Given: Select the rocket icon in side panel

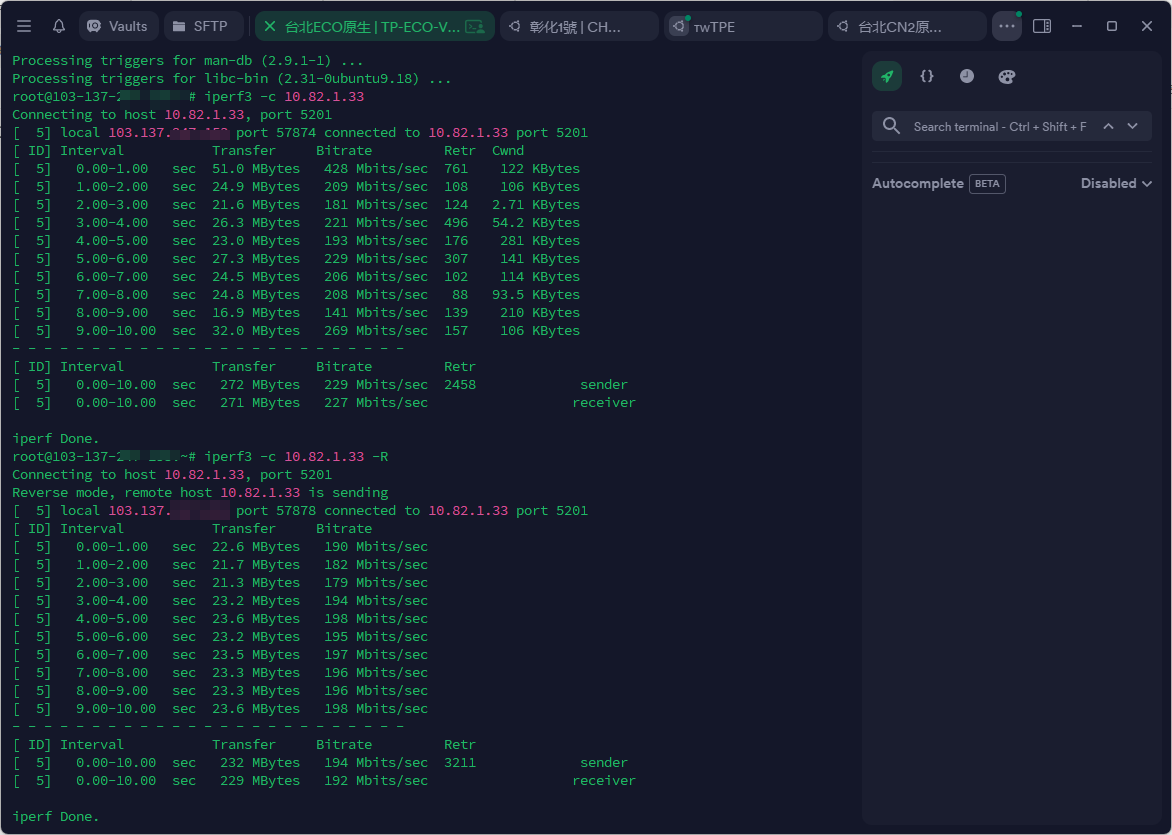Looking at the screenshot, I should click(886, 76).
